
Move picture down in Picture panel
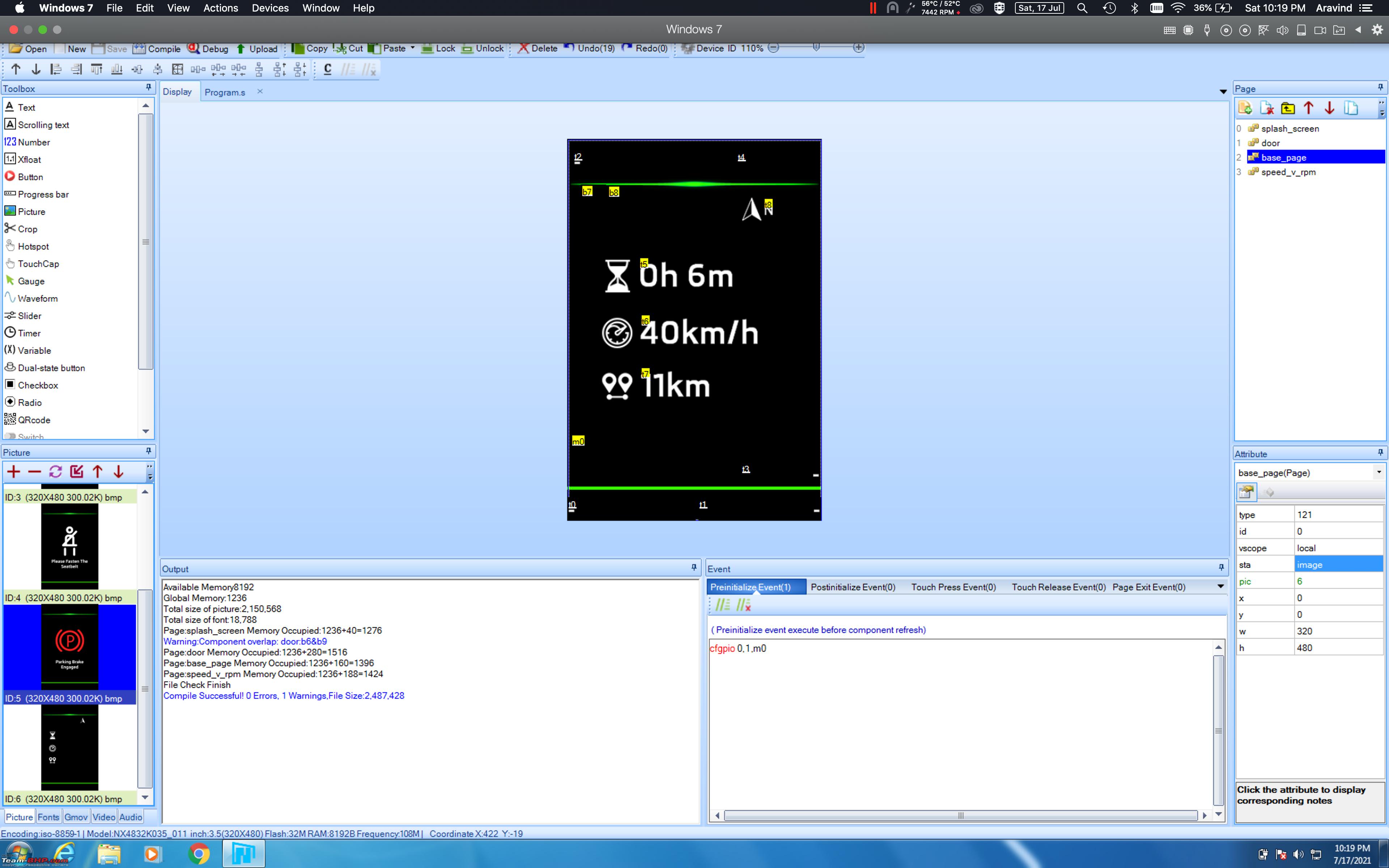coord(118,472)
